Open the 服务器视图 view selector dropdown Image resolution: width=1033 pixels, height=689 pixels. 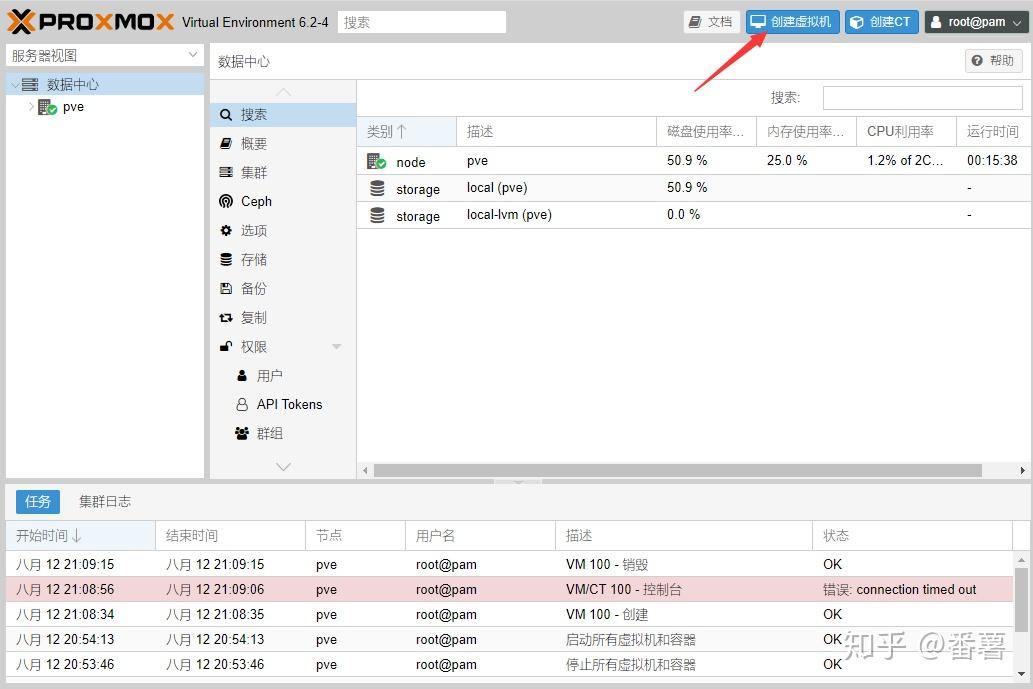(105, 55)
